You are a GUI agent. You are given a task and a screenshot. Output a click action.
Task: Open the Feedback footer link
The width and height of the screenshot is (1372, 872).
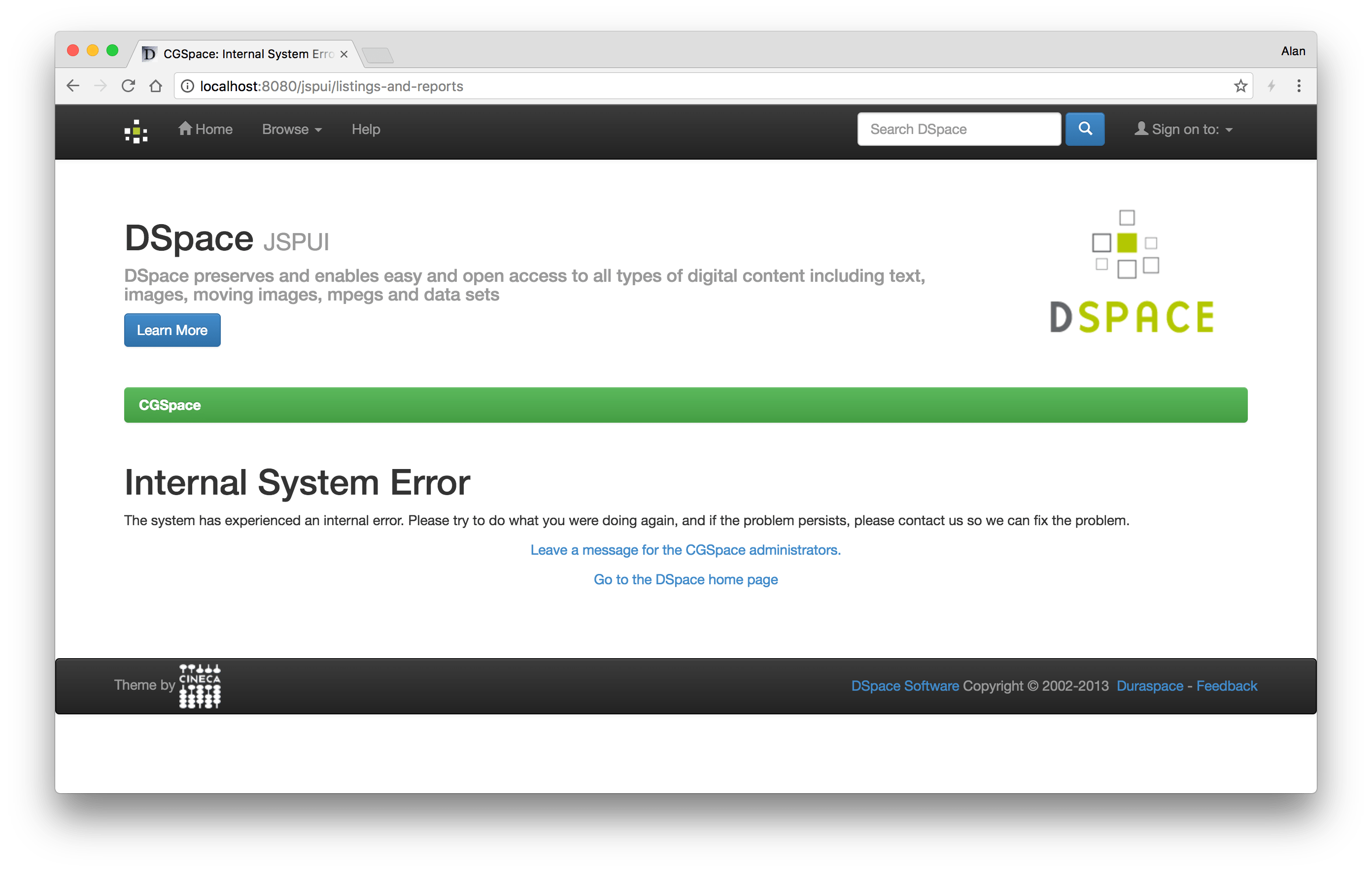pyautogui.click(x=1227, y=686)
